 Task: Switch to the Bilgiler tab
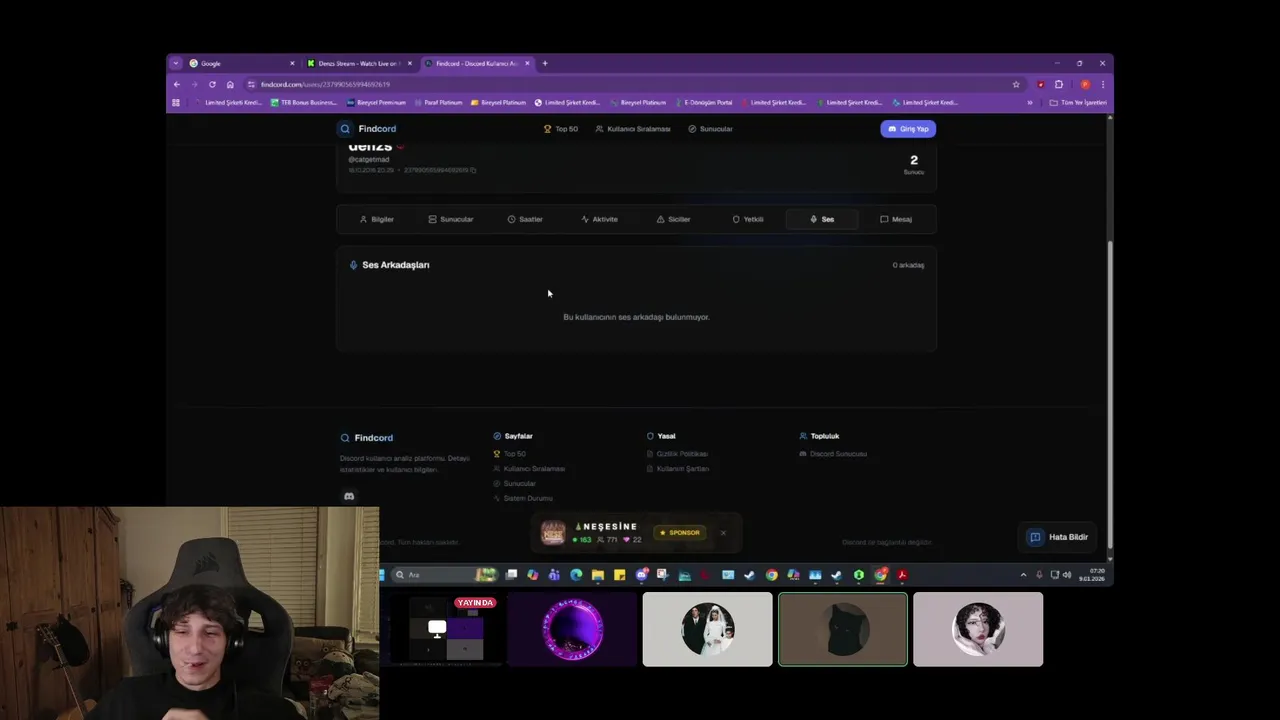(x=377, y=219)
